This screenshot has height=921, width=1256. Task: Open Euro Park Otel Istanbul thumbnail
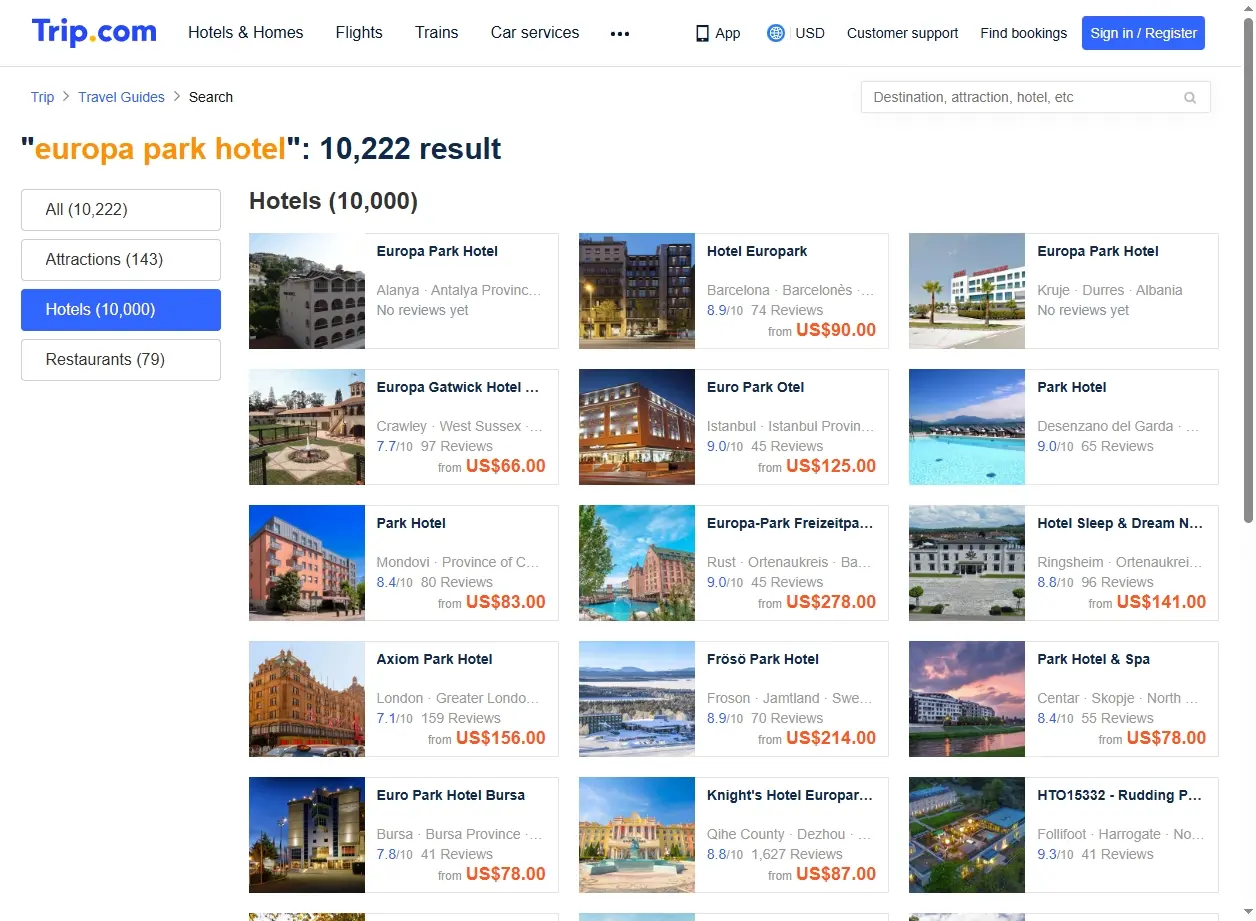click(637, 427)
